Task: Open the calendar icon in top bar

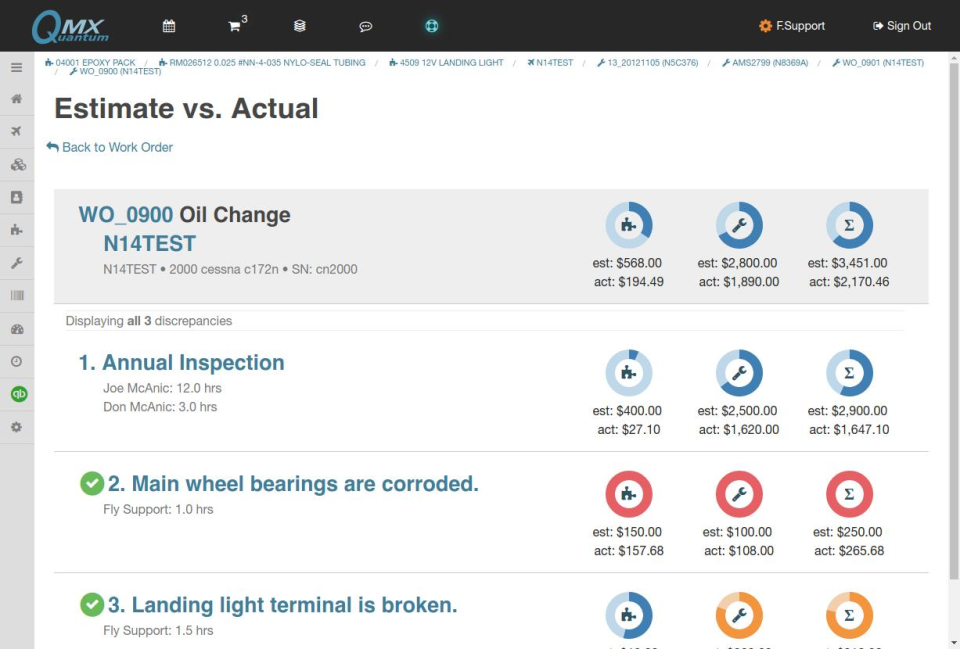Action: pyautogui.click(x=169, y=26)
